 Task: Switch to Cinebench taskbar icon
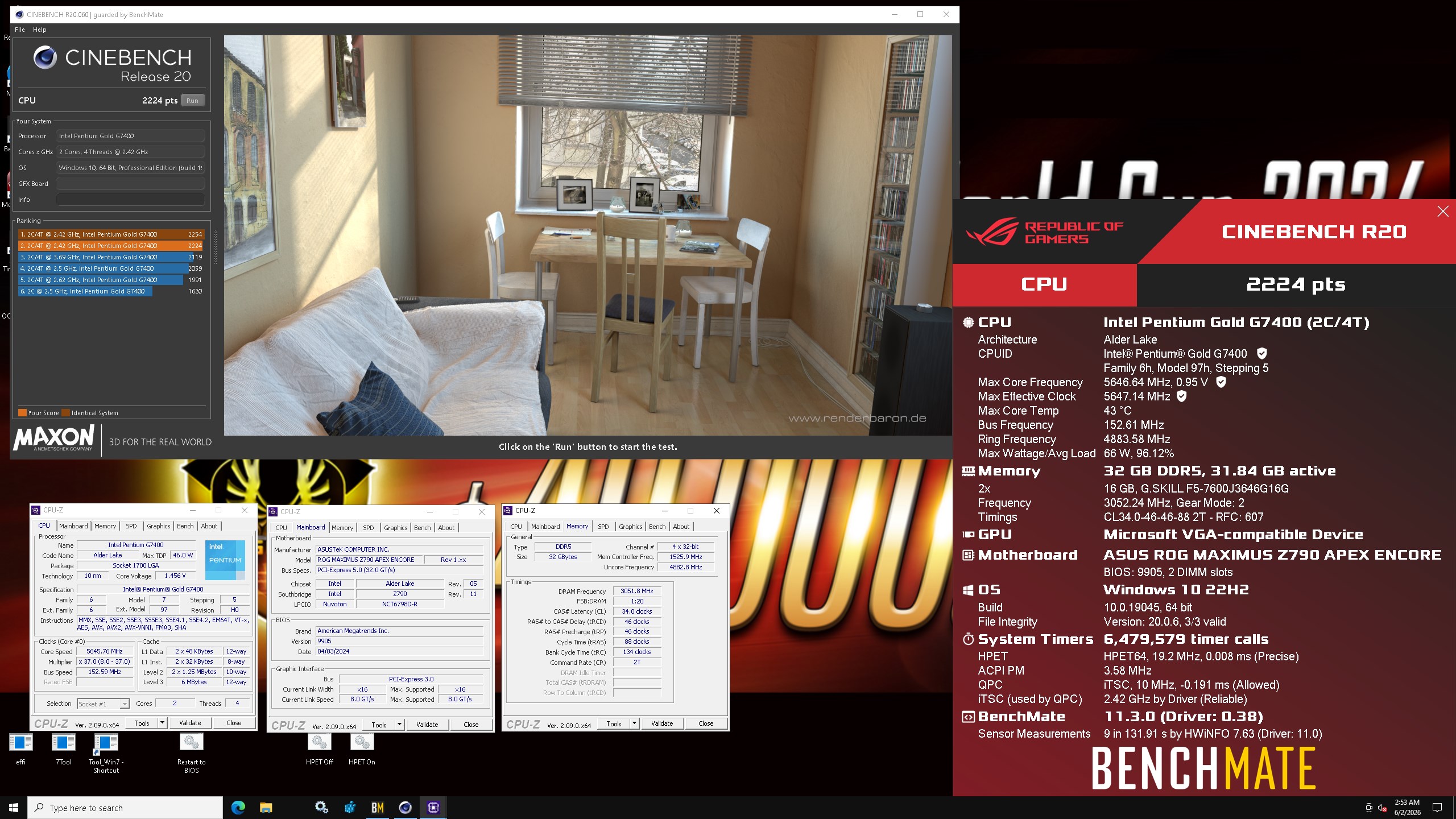pyautogui.click(x=406, y=808)
